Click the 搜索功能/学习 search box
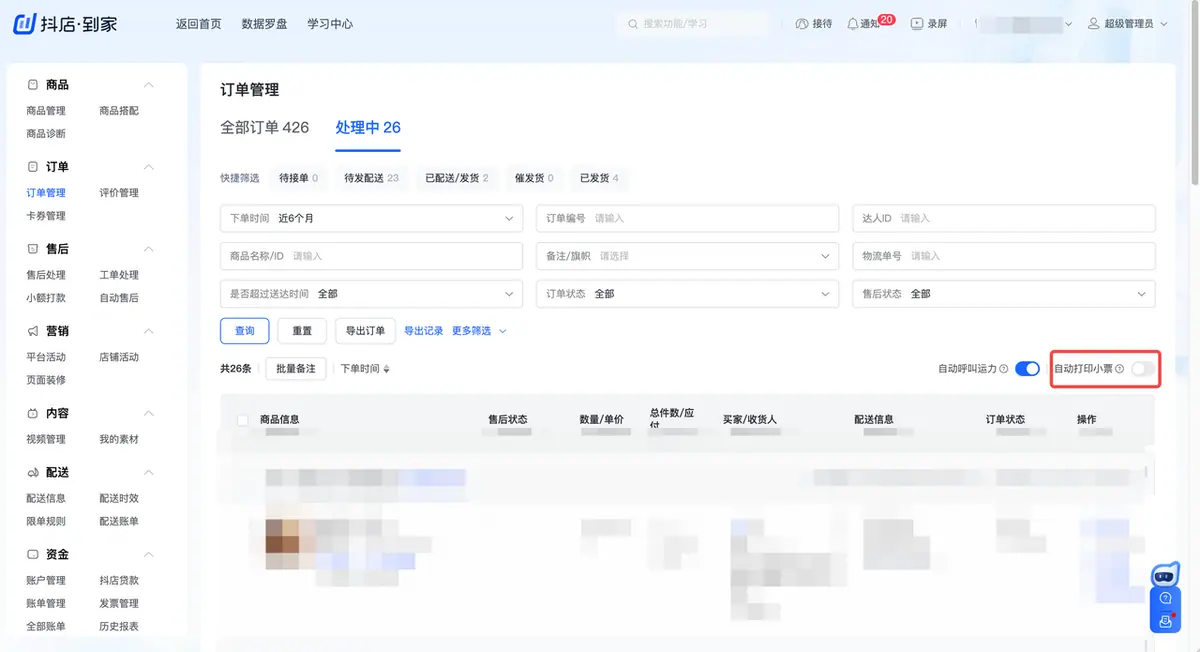The height and width of the screenshot is (652, 1200). 694,23
